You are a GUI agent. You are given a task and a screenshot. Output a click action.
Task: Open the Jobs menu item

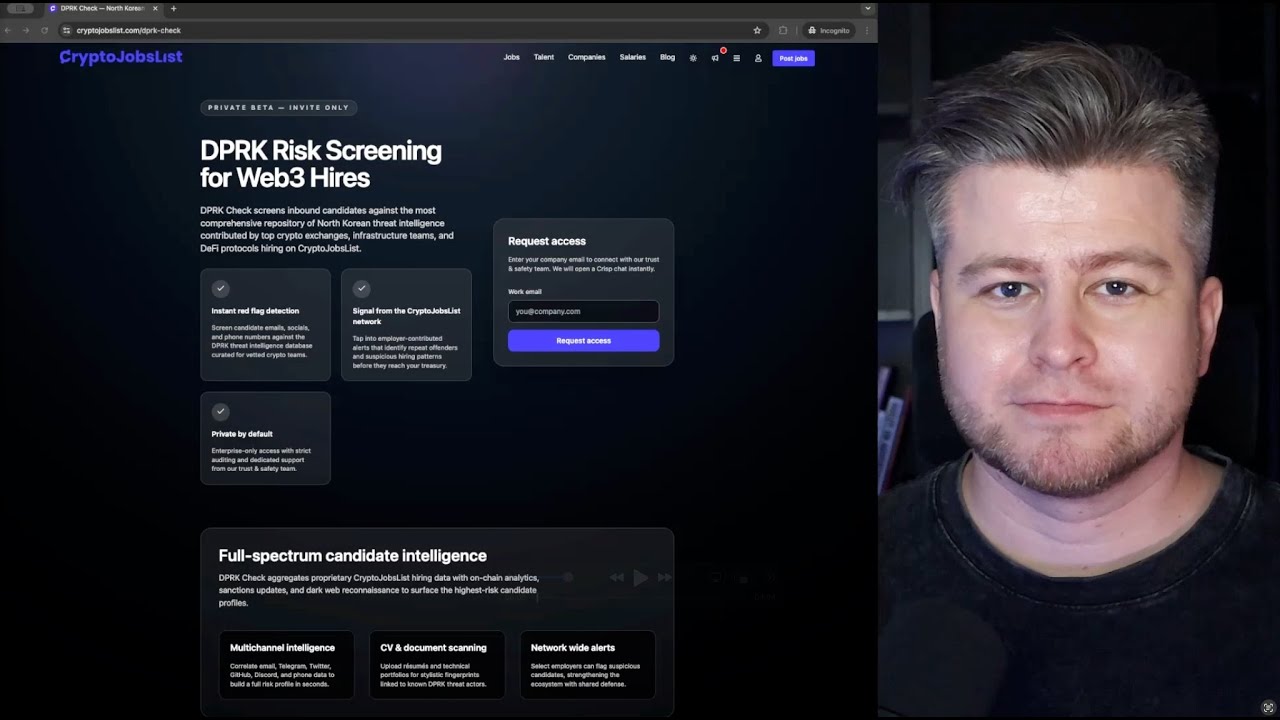tap(511, 57)
